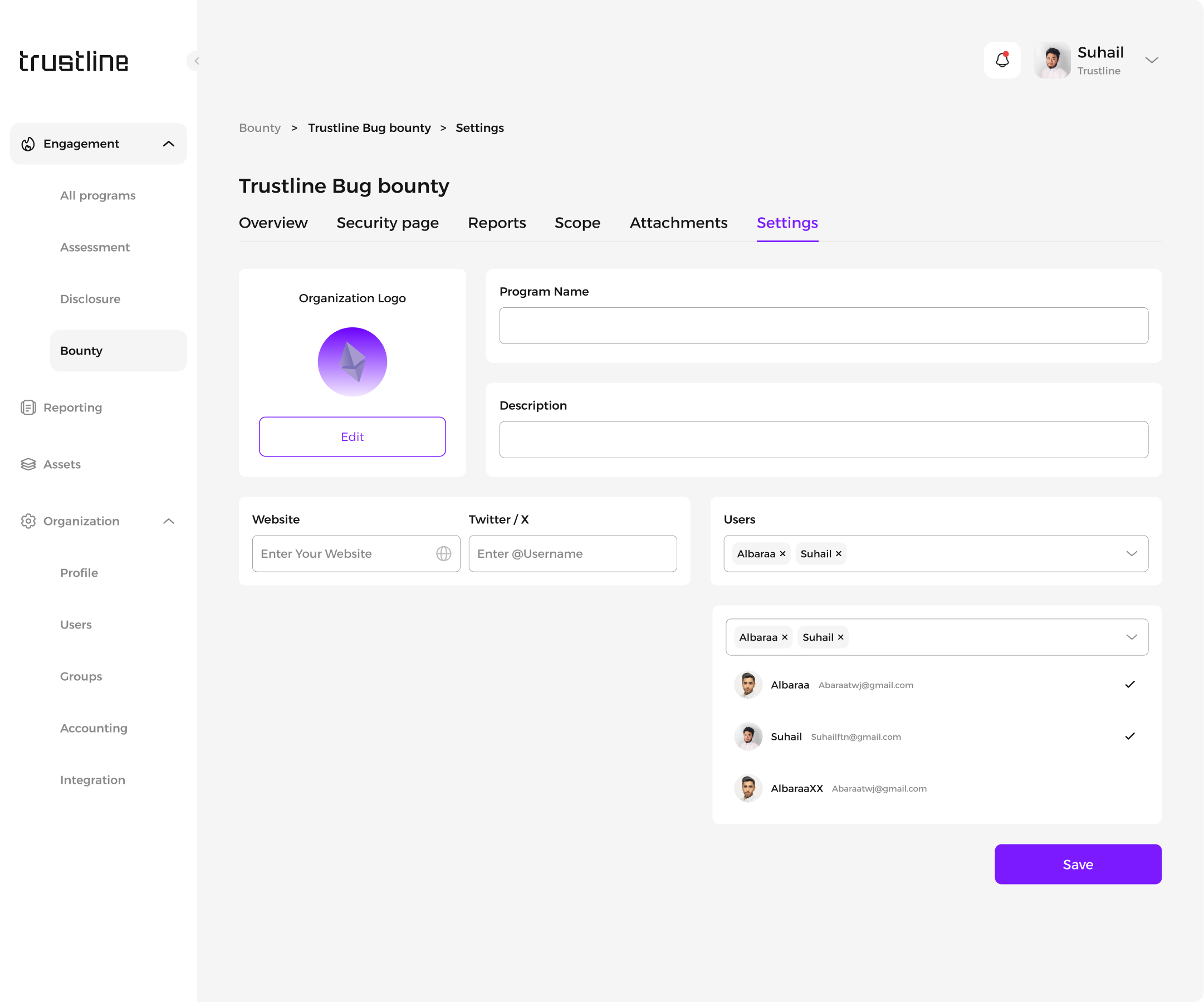
Task: Collapse the Organization section
Action: coord(168,521)
